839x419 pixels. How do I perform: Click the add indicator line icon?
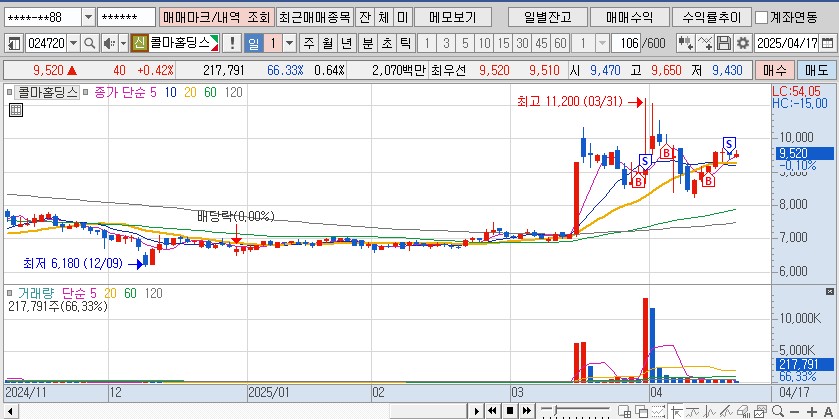point(705,43)
